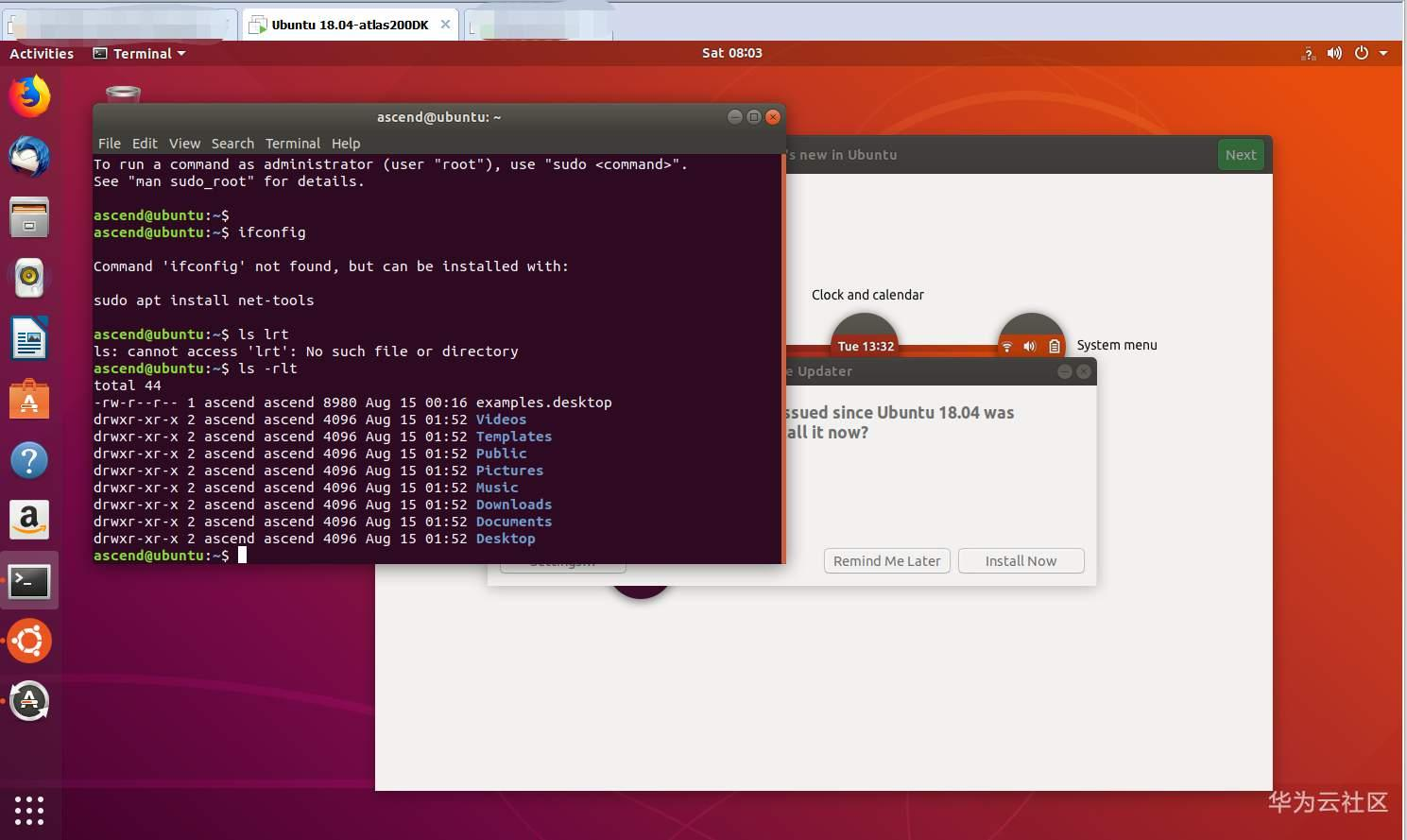
Task: Click Videos directory name in terminal
Action: (x=501, y=420)
